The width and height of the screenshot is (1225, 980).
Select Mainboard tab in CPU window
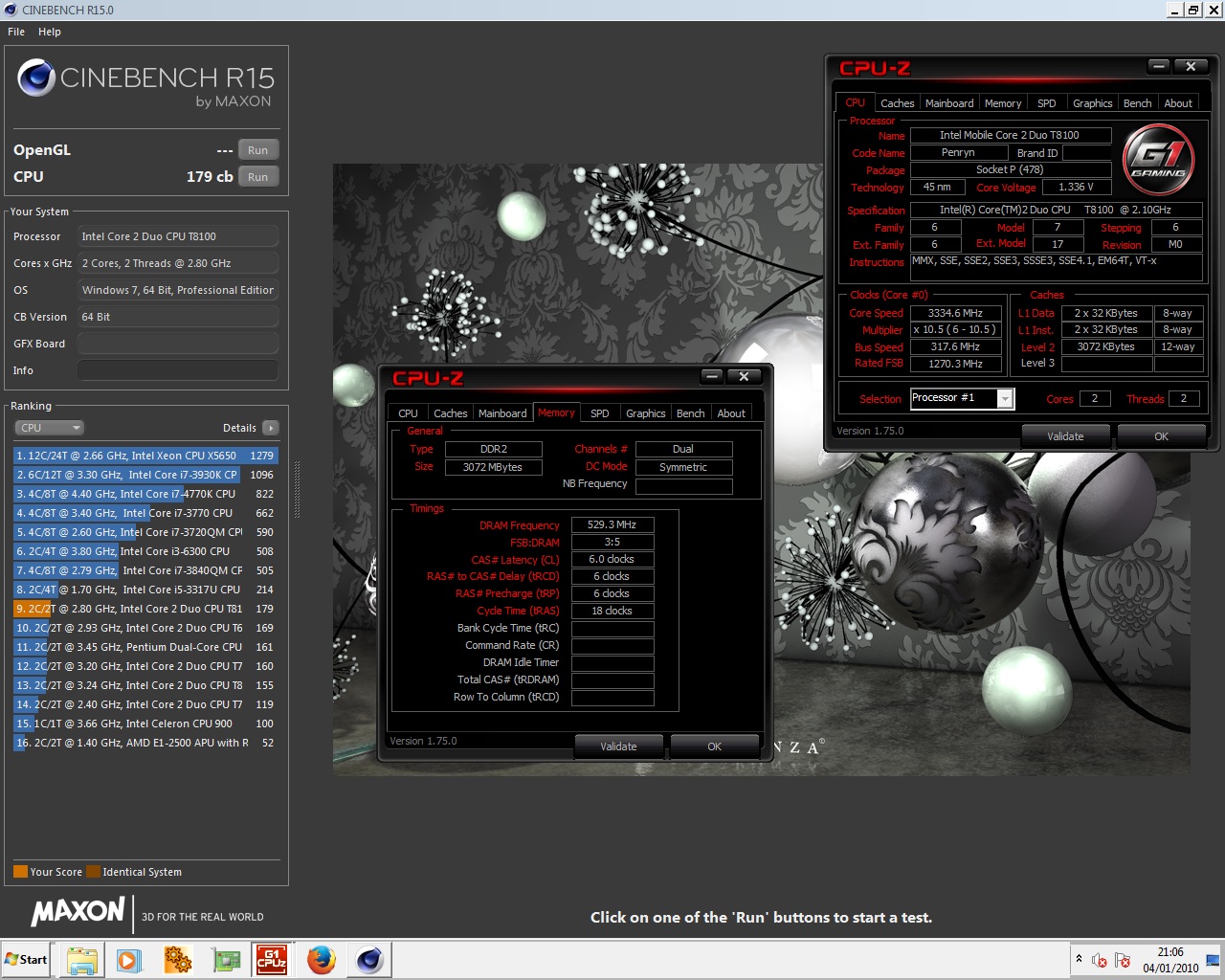949,103
